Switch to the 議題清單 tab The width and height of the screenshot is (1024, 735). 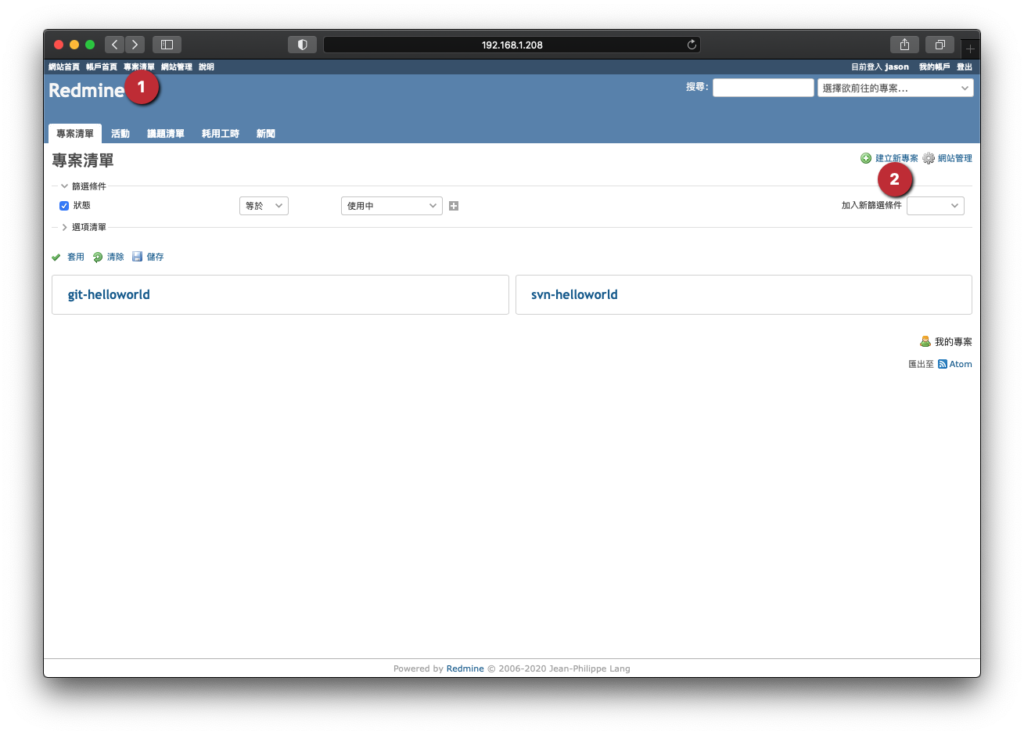pyautogui.click(x=165, y=133)
